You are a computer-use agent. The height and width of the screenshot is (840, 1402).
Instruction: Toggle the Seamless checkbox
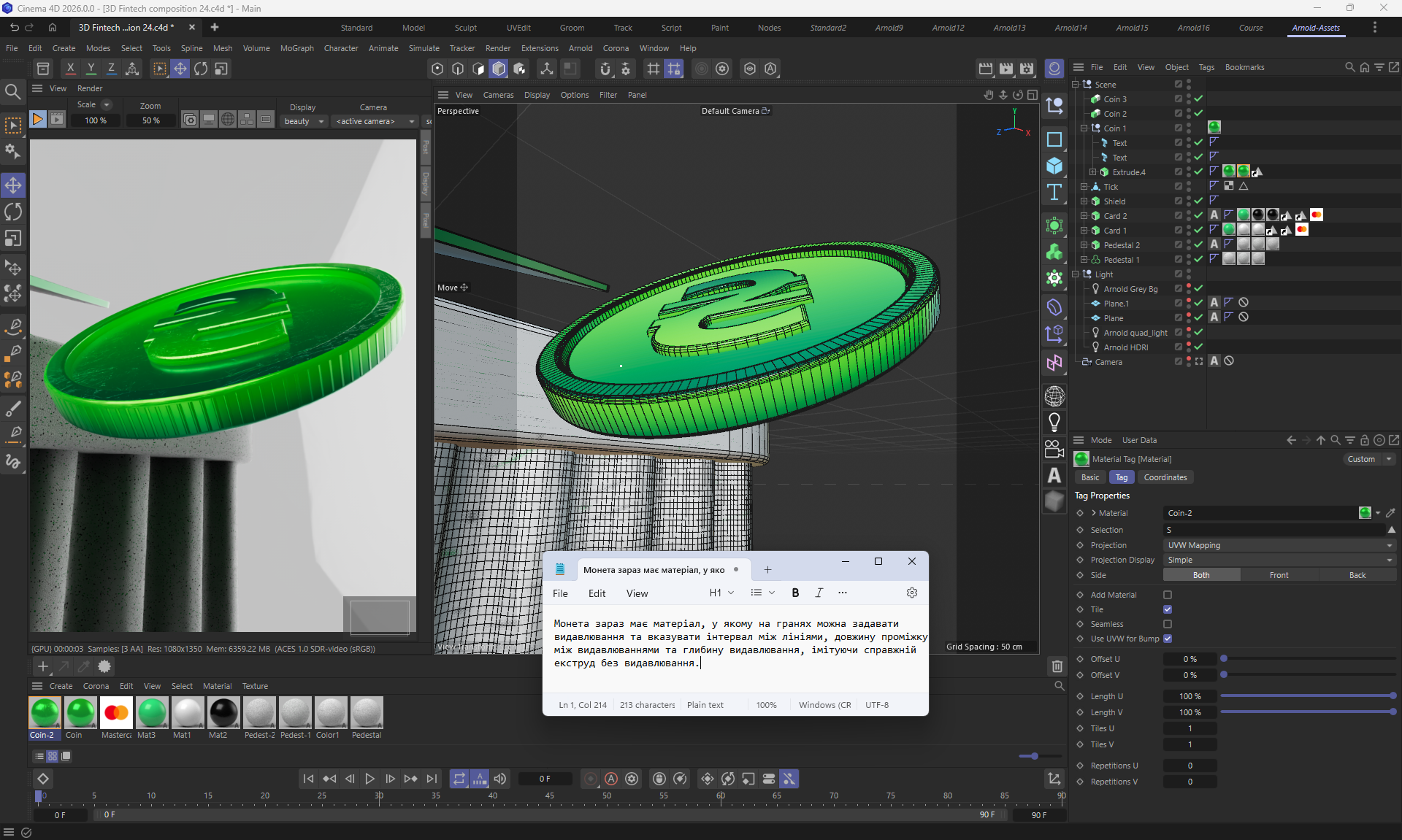pyautogui.click(x=1168, y=624)
